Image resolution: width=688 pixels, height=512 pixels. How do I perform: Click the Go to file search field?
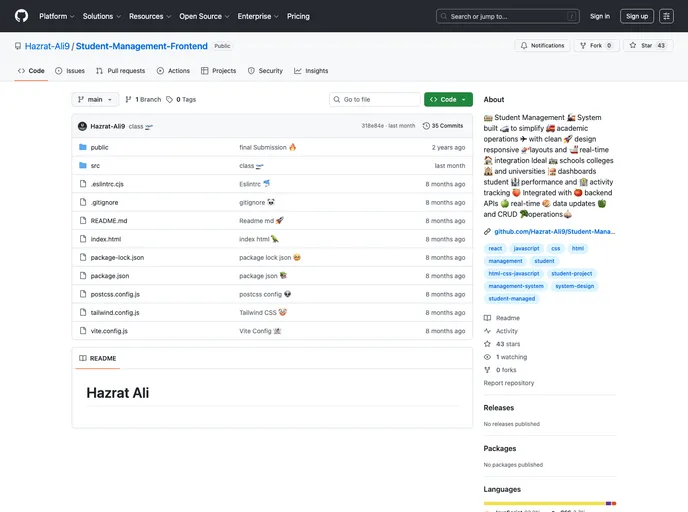click(375, 100)
